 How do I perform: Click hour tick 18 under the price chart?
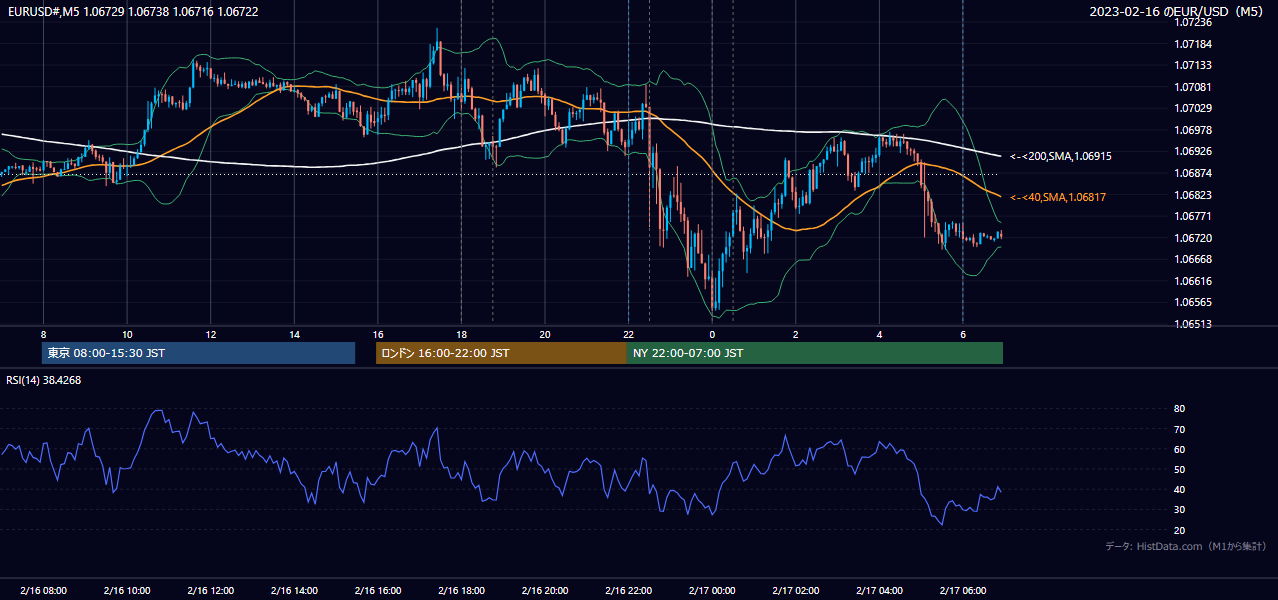point(461,334)
